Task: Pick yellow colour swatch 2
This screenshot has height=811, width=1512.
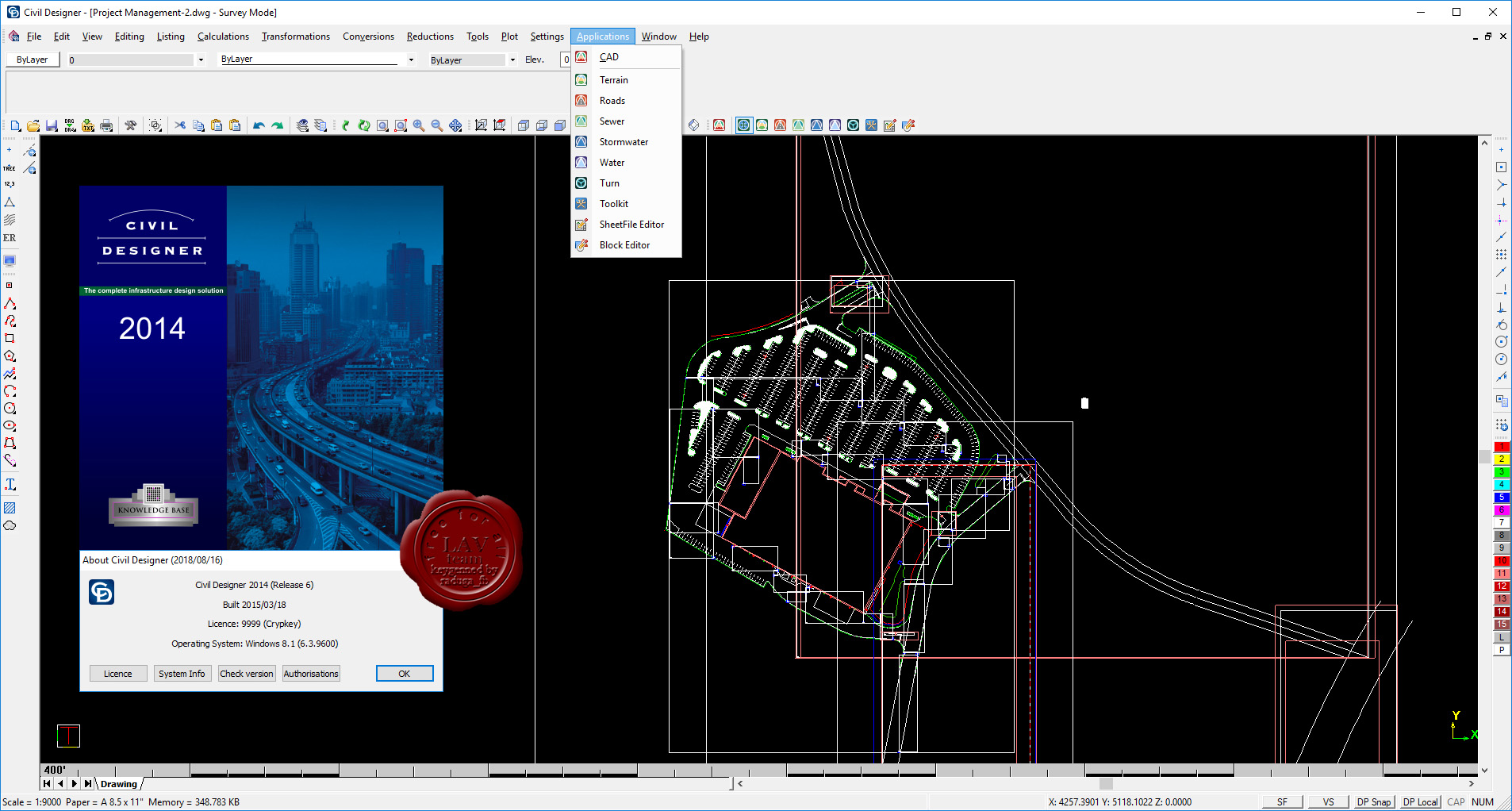Action: [x=1502, y=459]
